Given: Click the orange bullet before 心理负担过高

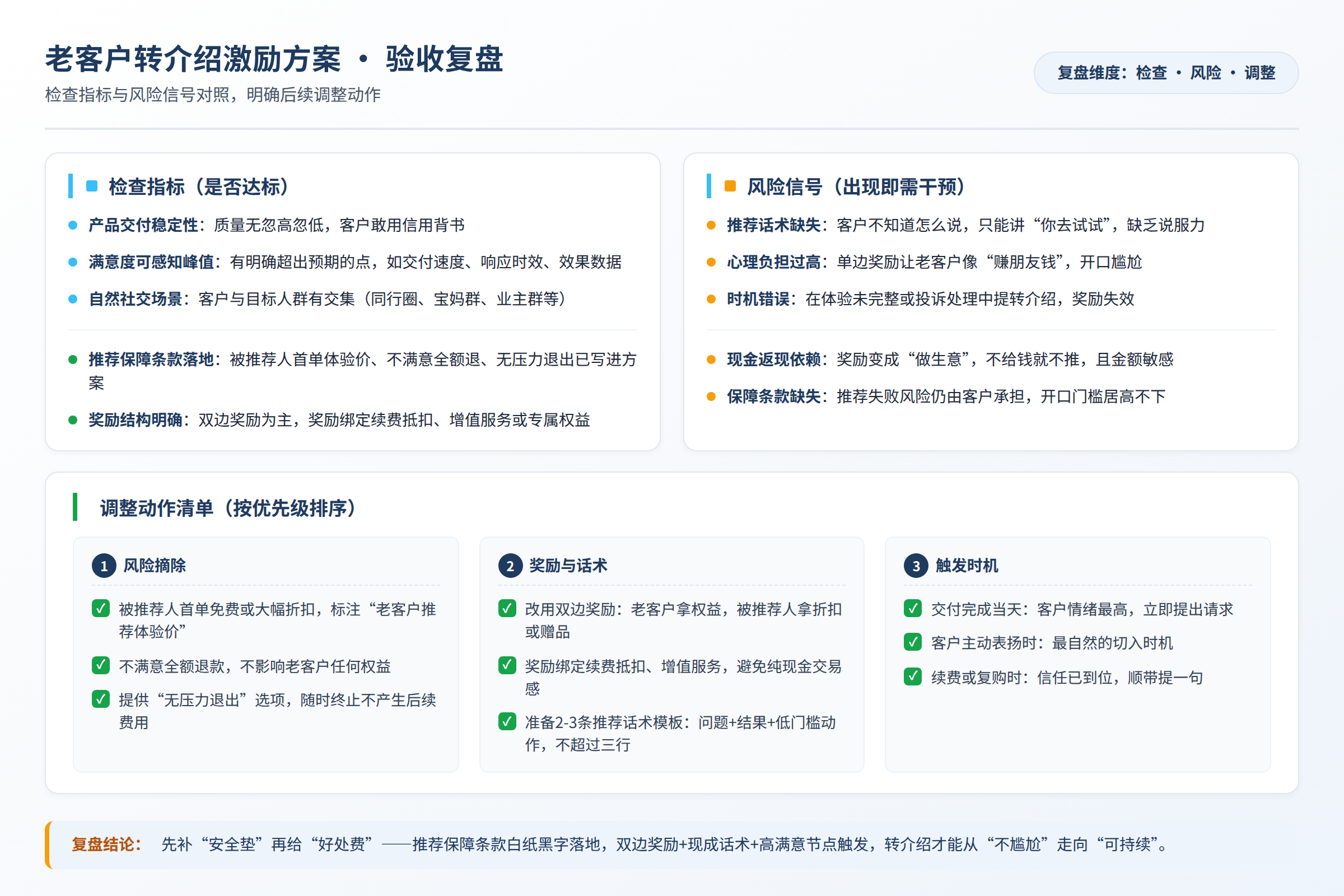Looking at the screenshot, I should [x=711, y=262].
